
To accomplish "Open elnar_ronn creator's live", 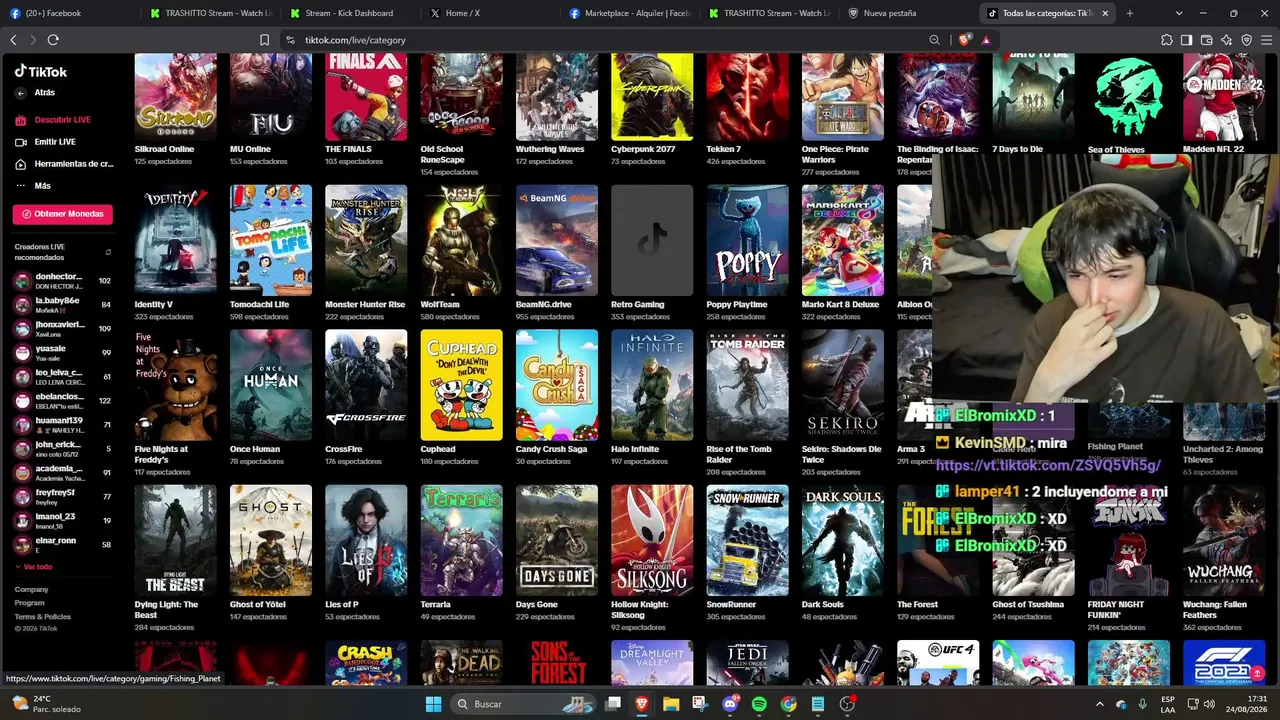I will coord(62,545).
